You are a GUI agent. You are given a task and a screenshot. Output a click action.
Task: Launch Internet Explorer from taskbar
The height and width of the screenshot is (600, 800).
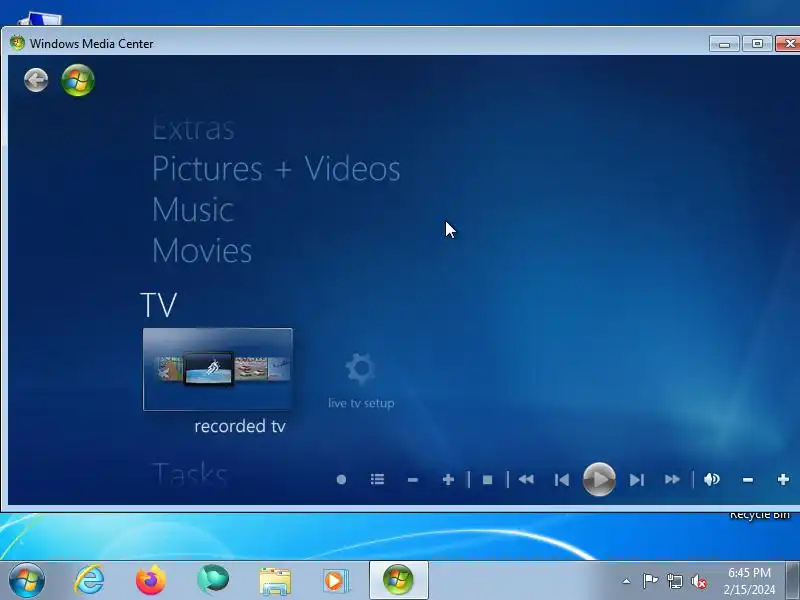click(x=89, y=580)
